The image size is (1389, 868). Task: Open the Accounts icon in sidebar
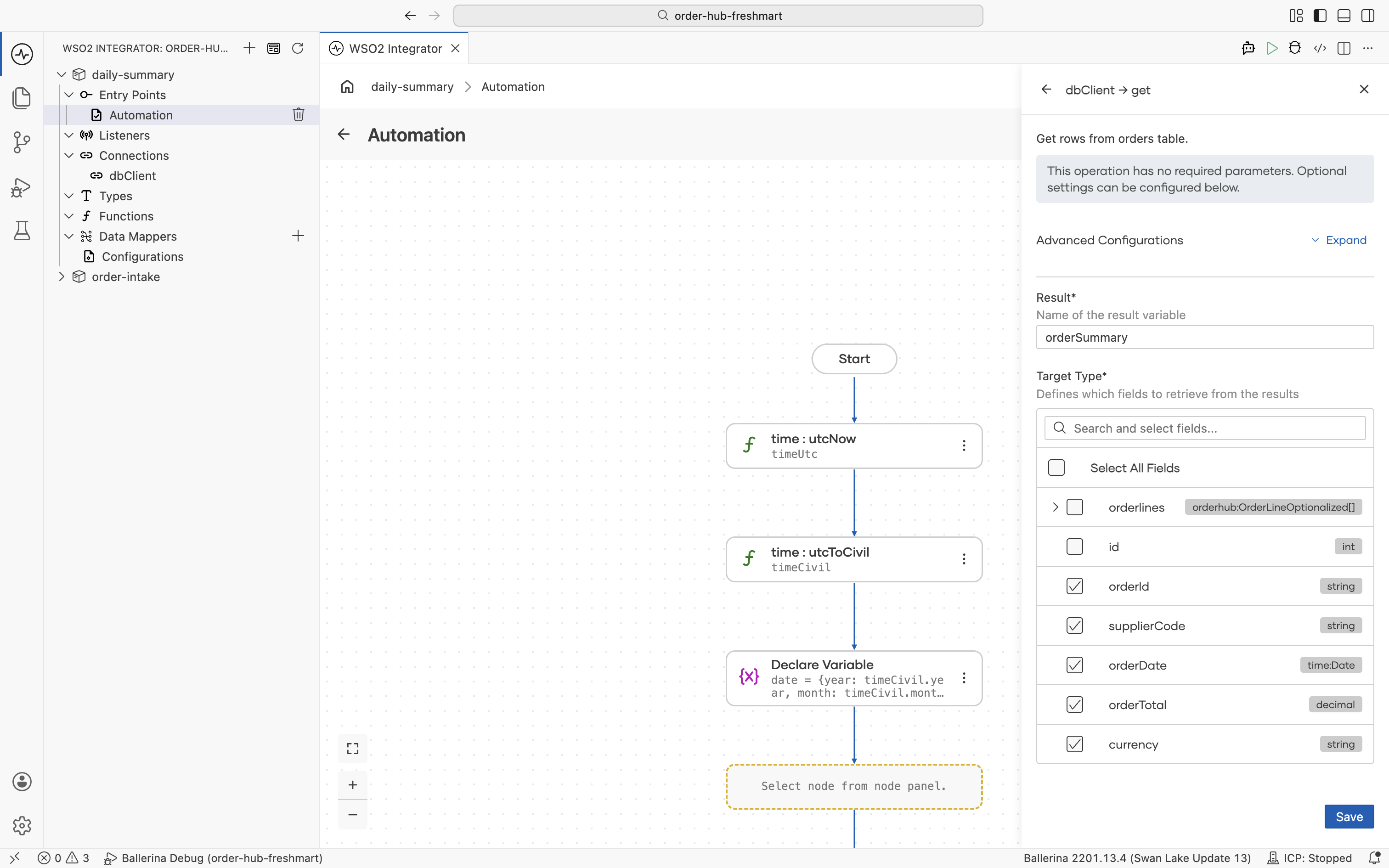tap(22, 781)
